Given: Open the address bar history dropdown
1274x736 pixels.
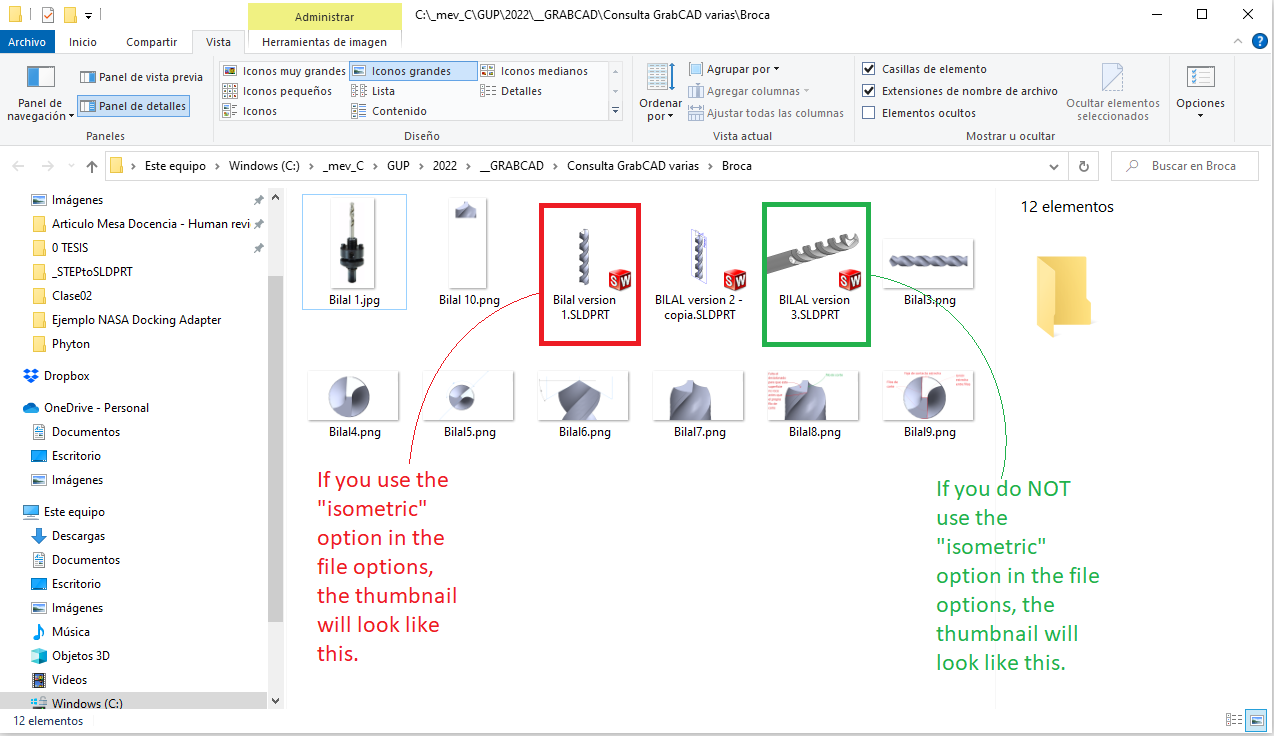Looking at the screenshot, I should pos(1054,165).
